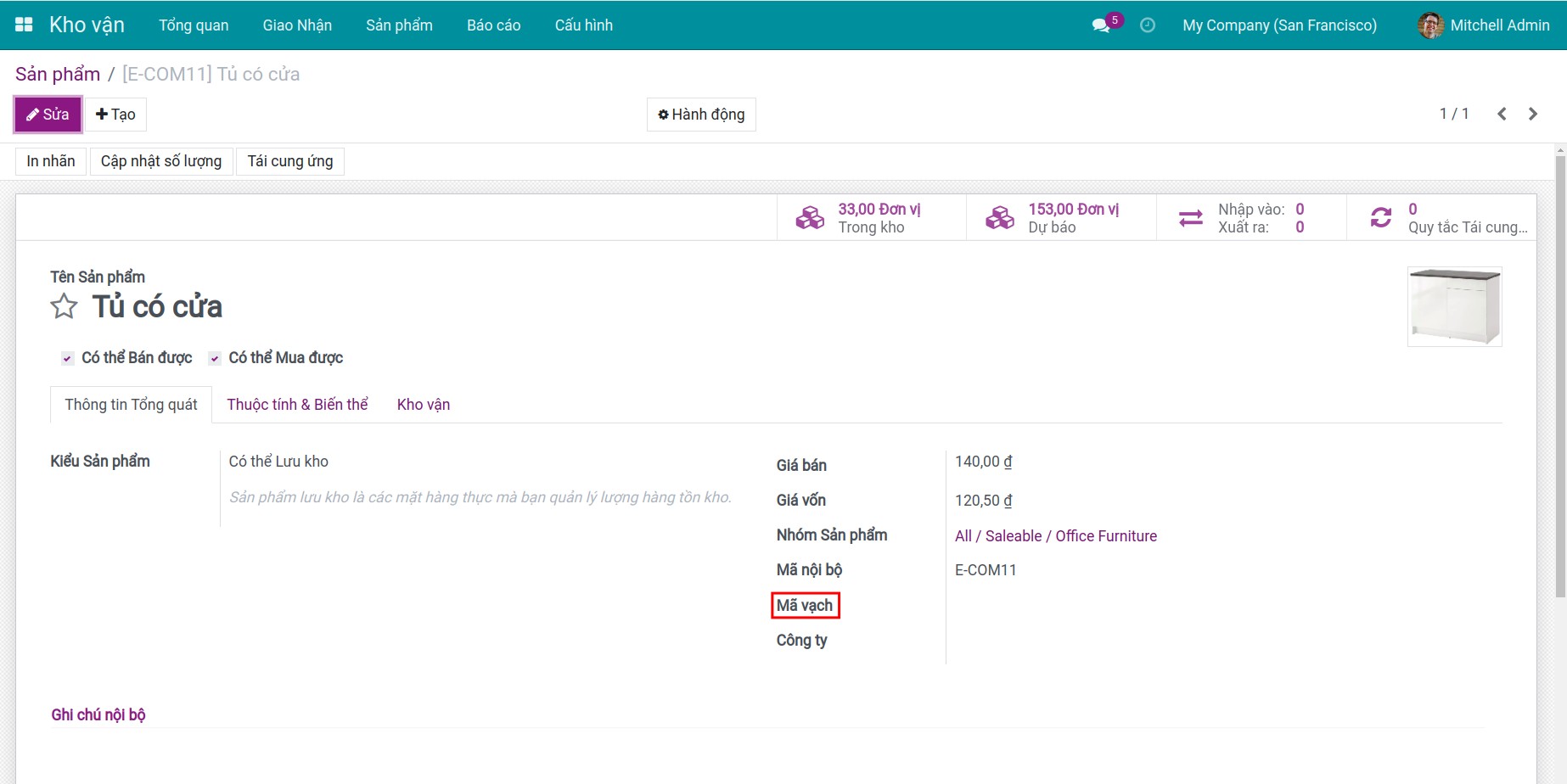The width and height of the screenshot is (1567, 784).
Task: Open Mitchell Admin user menu
Action: [x=1484, y=25]
